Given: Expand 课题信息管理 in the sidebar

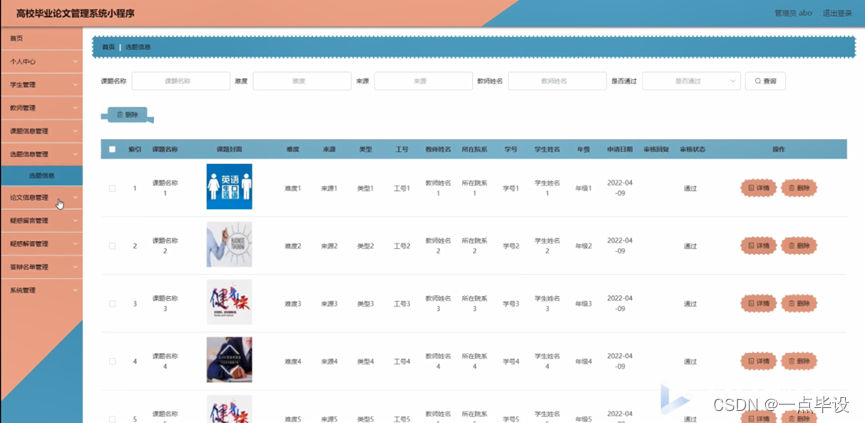Looking at the screenshot, I should [41, 131].
